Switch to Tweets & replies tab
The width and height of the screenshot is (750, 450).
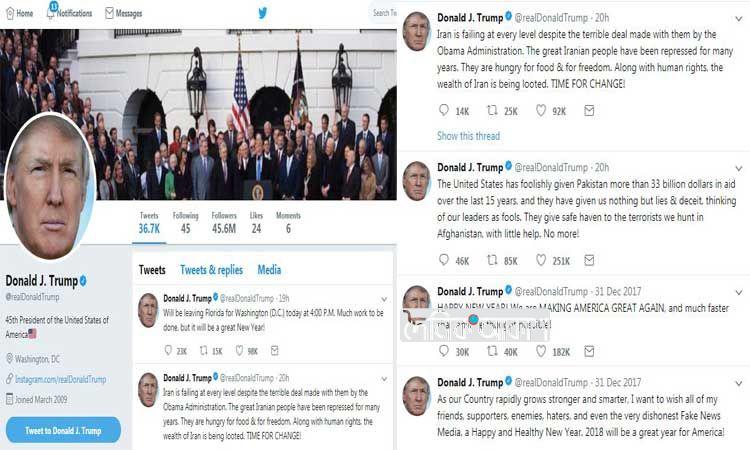(x=211, y=270)
